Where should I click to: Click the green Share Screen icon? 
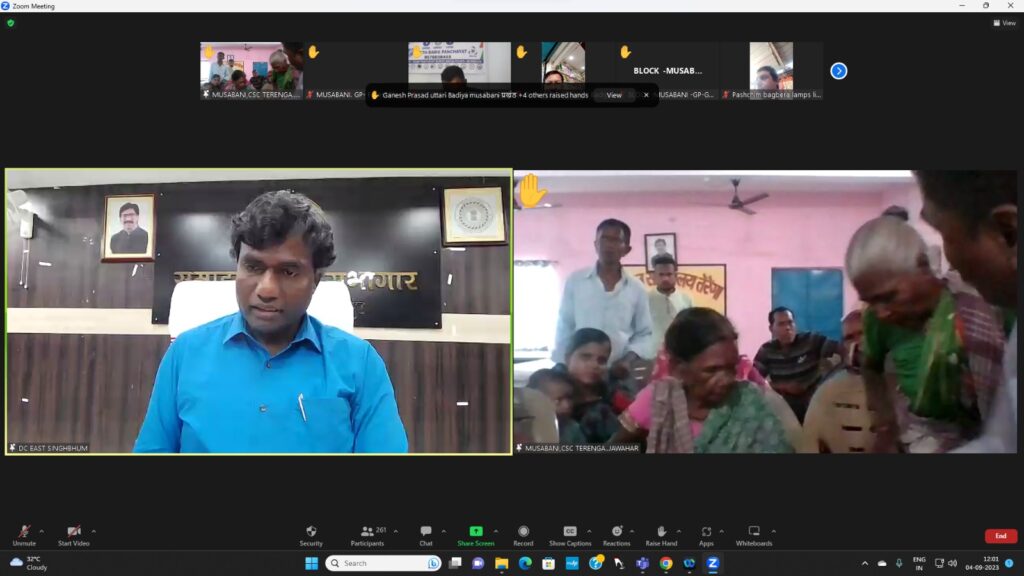476,532
